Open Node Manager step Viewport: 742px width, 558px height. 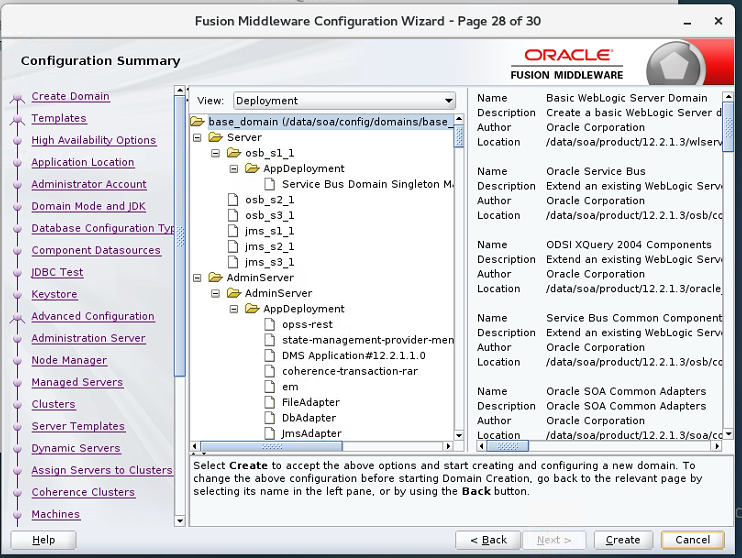tap(69, 360)
